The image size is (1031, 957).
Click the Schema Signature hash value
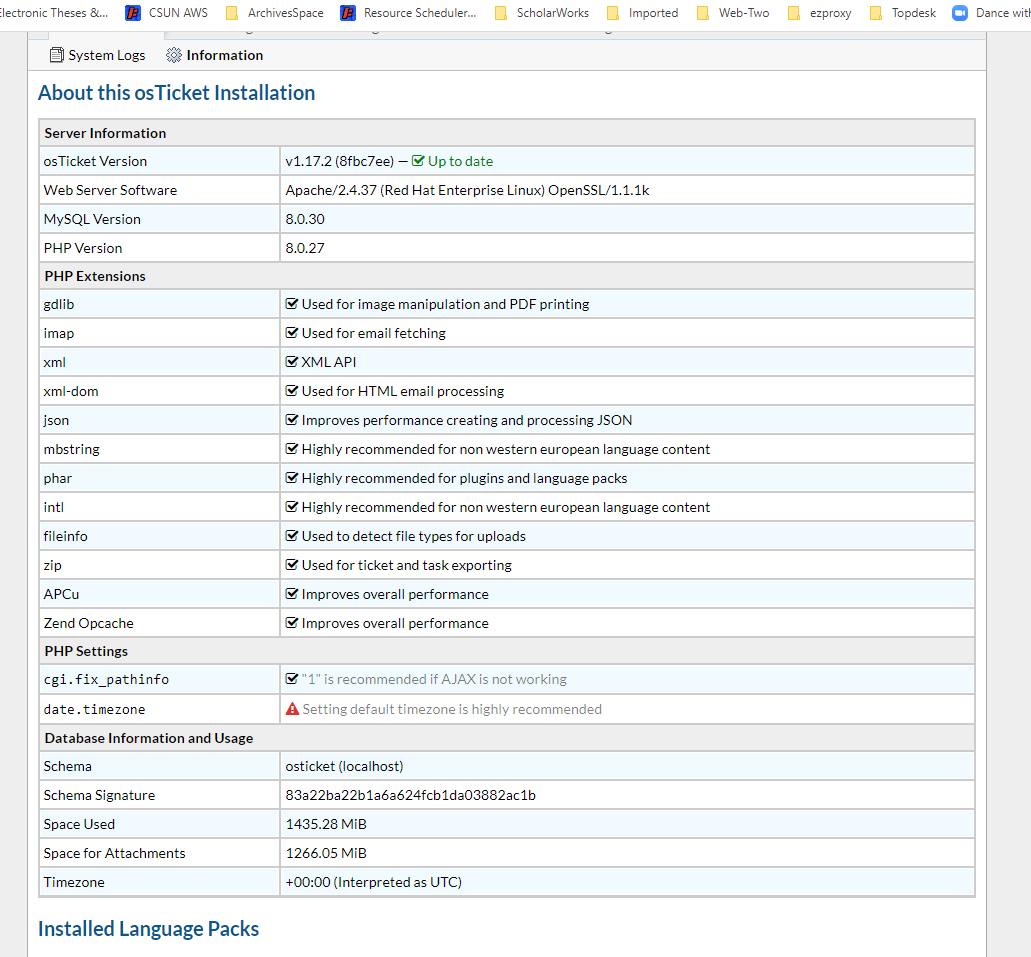click(411, 795)
